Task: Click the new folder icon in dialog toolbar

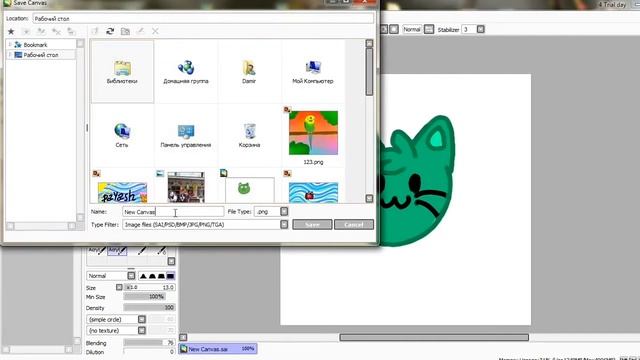Action: coord(125,31)
